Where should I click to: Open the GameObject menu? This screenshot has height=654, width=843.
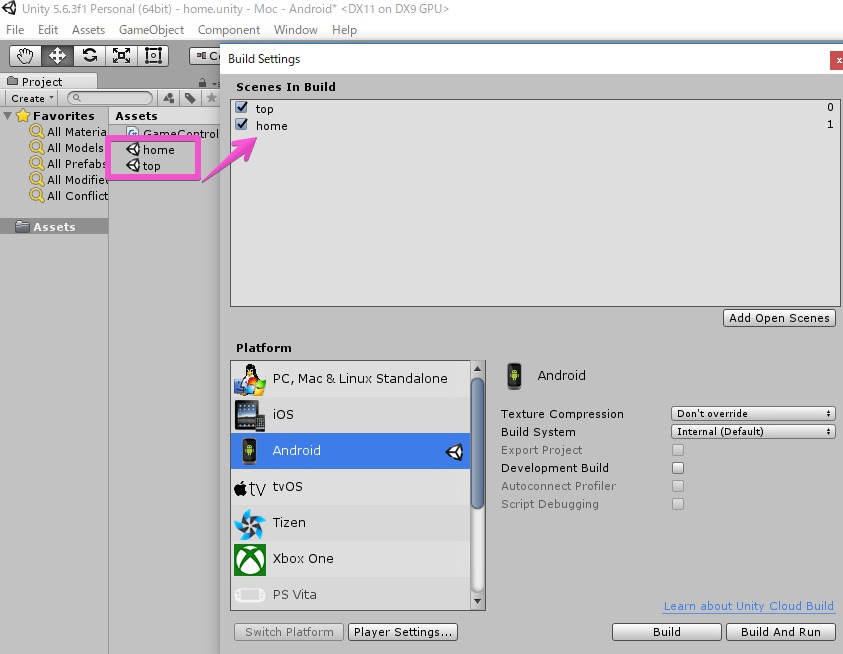tap(151, 30)
